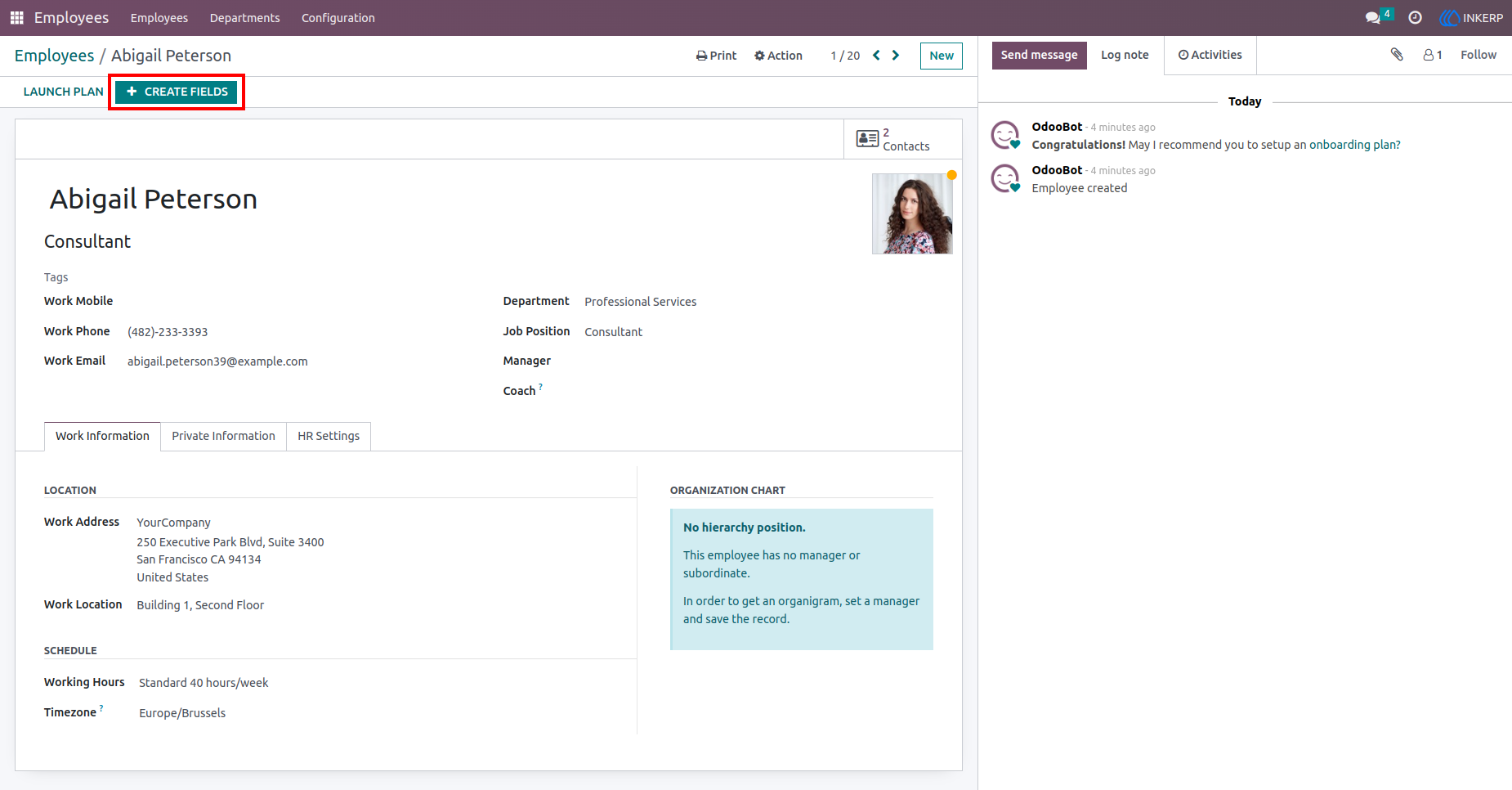
Task: Show followers list icon
Action: coord(1433,55)
